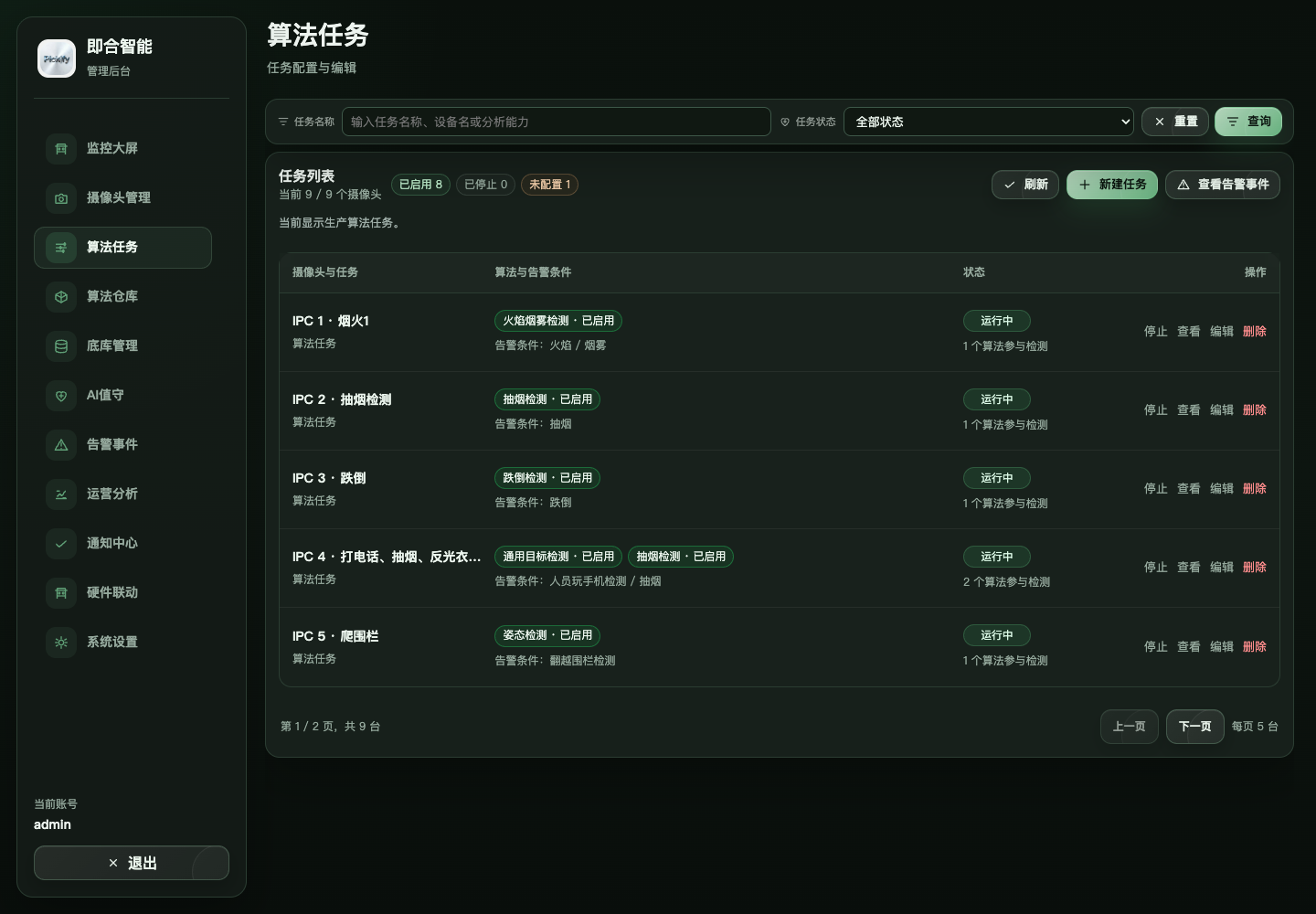
Task: Stop the IPC 1 烟火1 task
Action: coord(1156,332)
